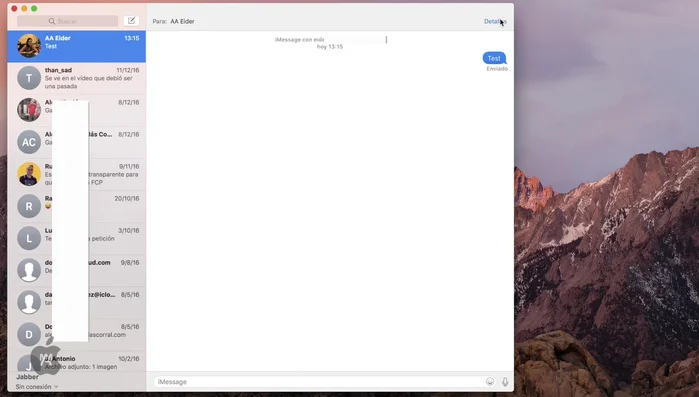Image resolution: width=699 pixels, height=397 pixels.
Task: Click the Buscar search field
Action: point(67,21)
